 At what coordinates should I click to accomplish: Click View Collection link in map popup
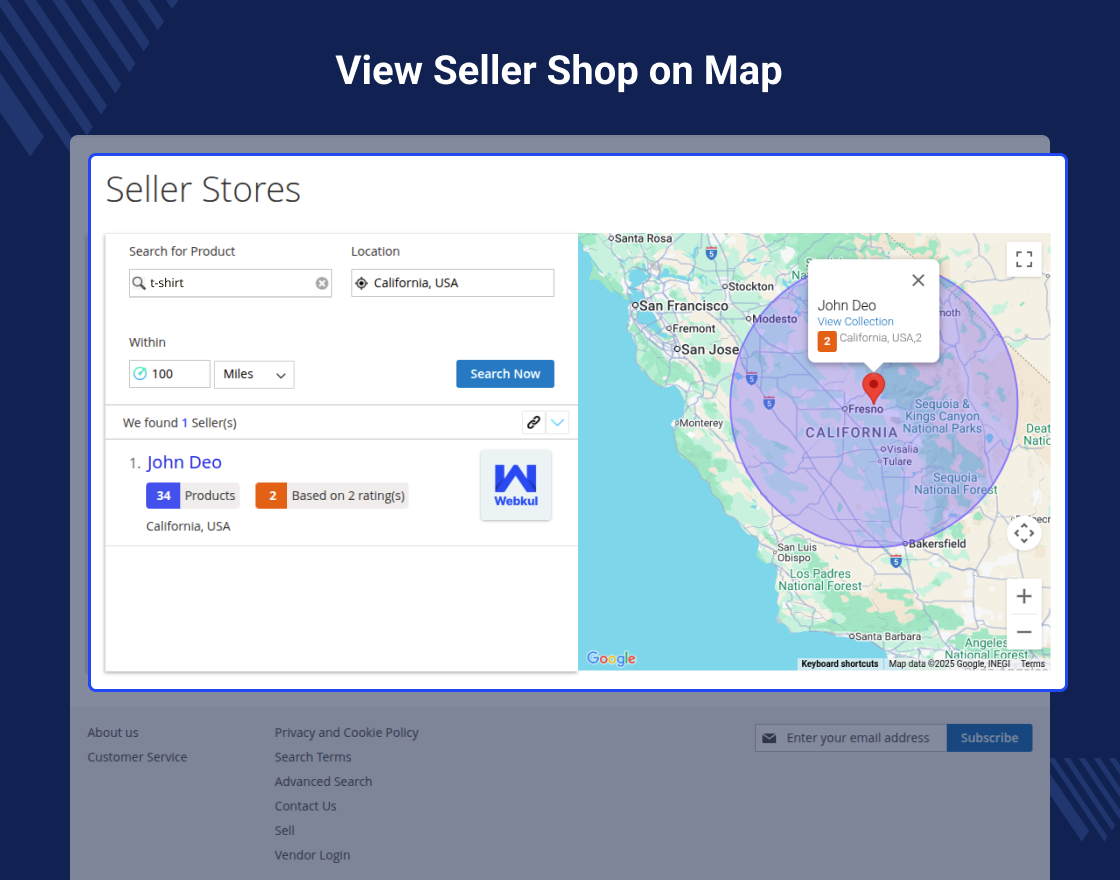click(856, 321)
